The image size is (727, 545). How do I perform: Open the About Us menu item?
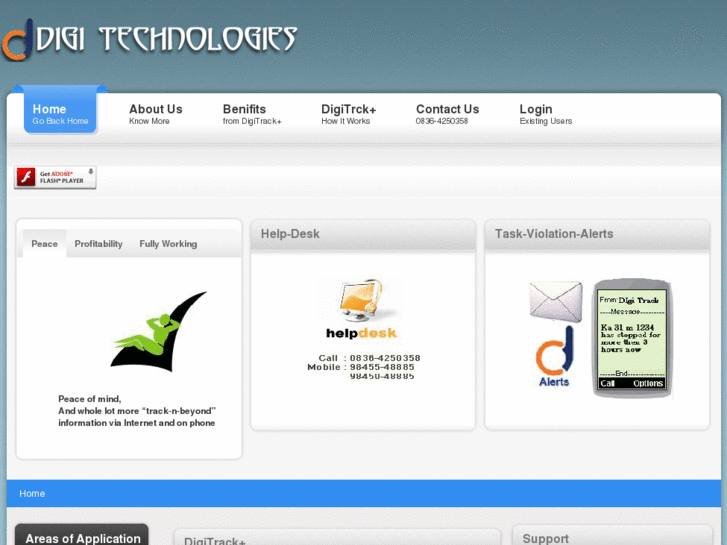coord(155,114)
